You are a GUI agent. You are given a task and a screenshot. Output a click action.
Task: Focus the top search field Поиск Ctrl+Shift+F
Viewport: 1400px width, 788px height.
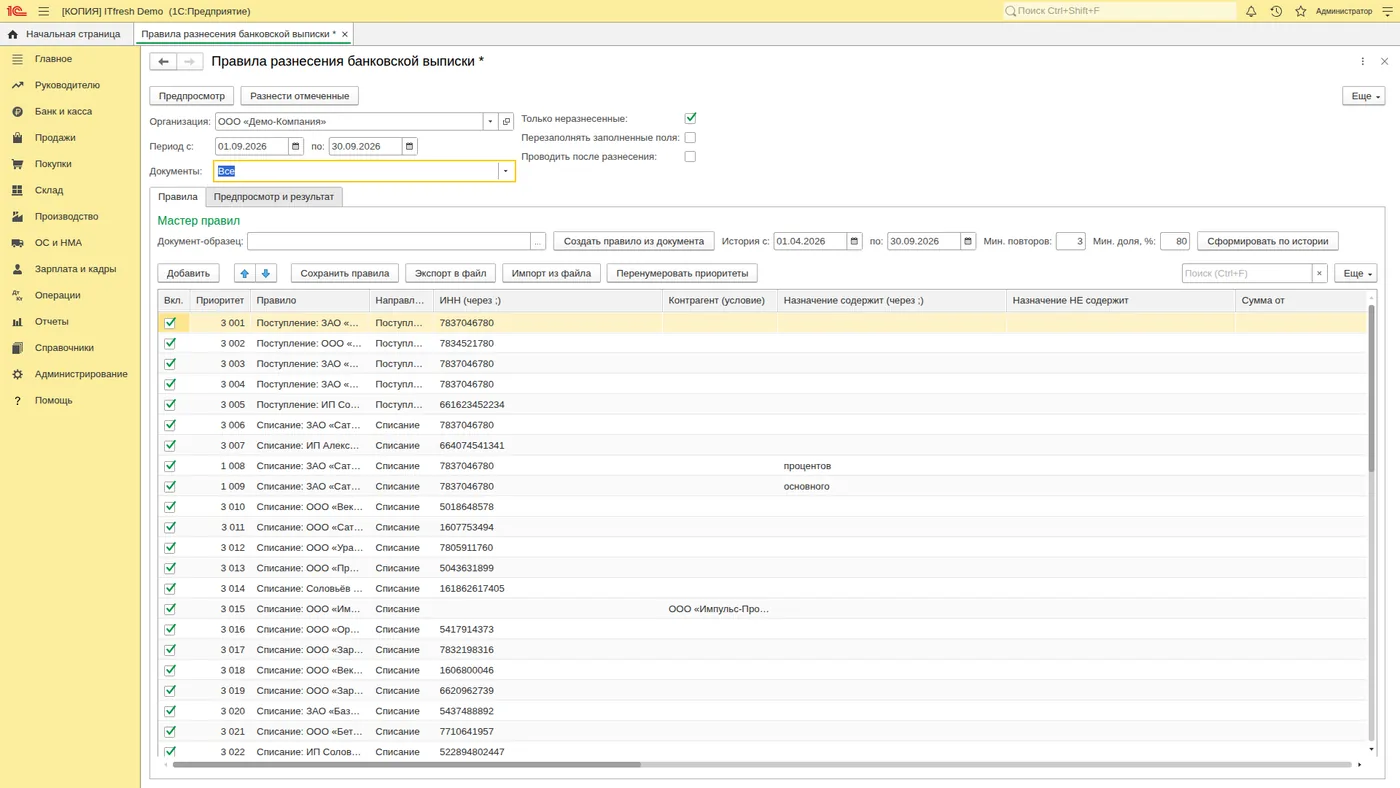[1119, 11]
